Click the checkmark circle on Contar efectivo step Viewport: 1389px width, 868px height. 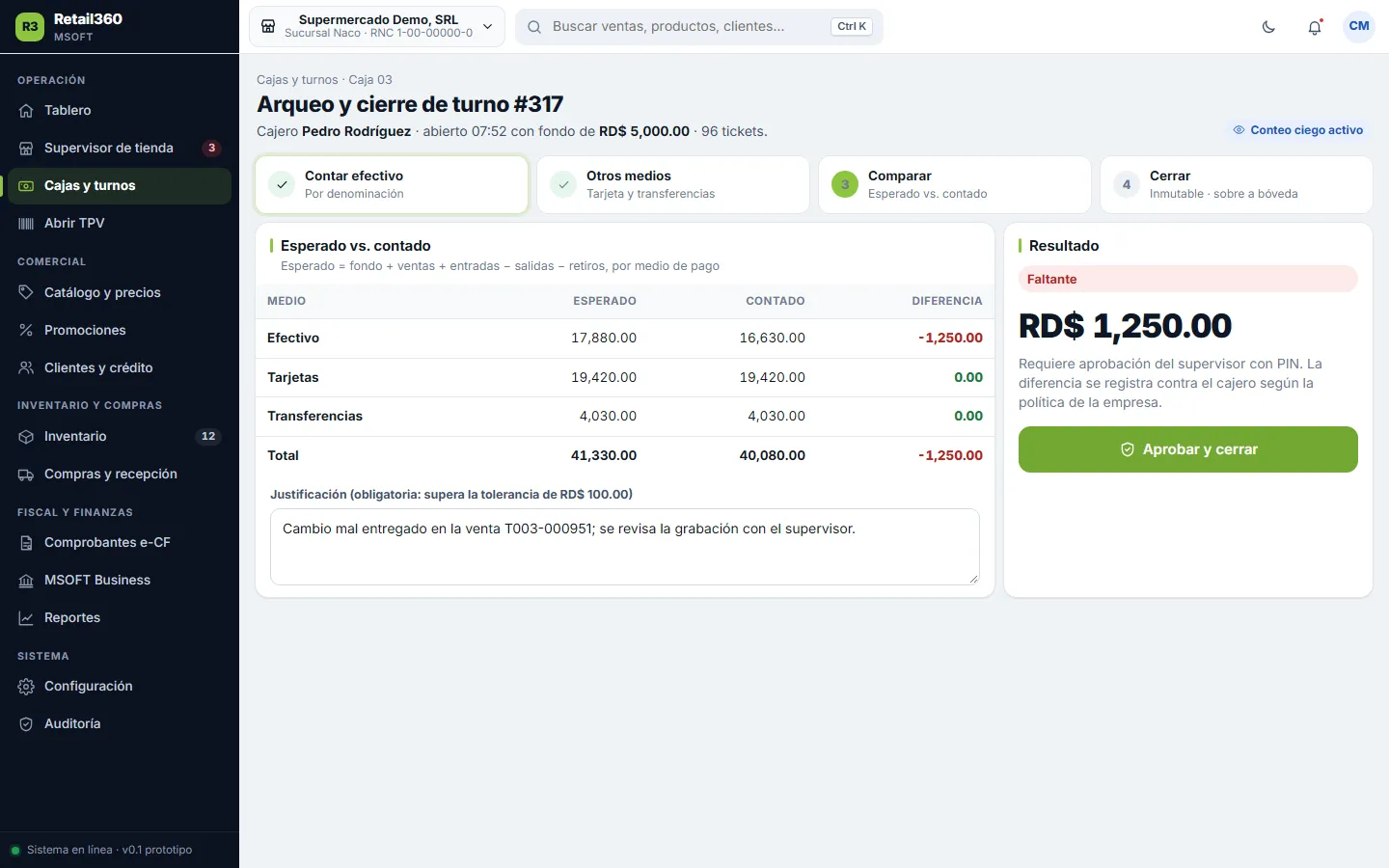tap(282, 184)
